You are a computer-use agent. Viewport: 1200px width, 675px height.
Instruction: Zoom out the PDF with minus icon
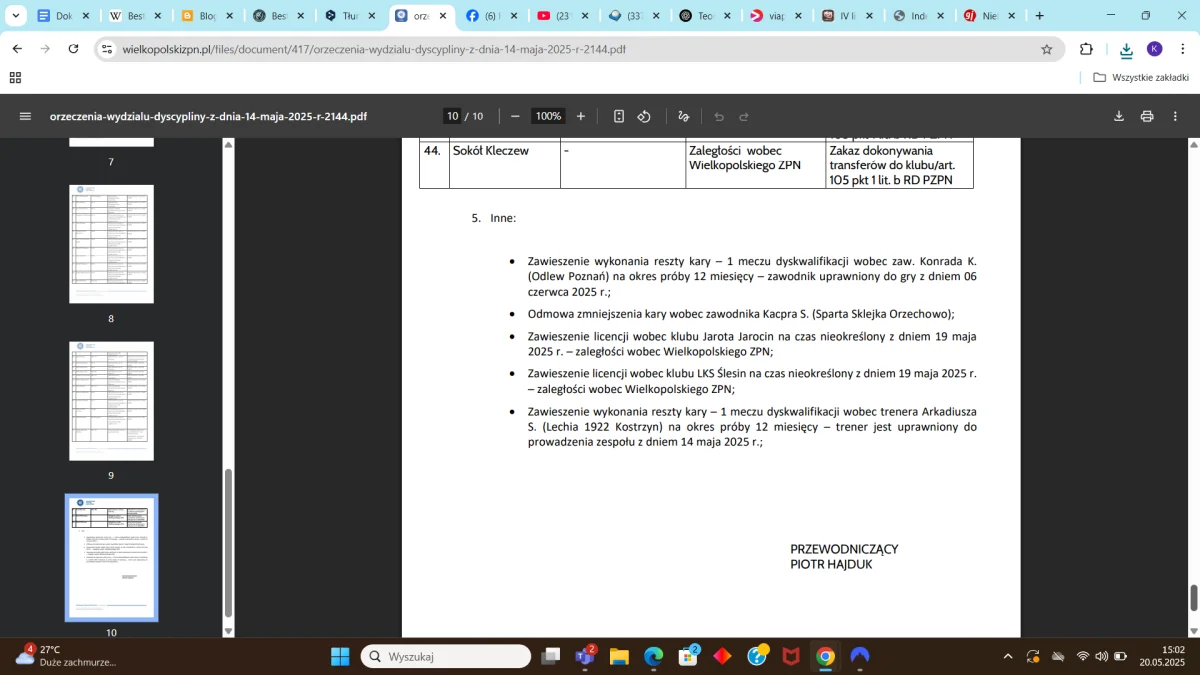tap(515, 116)
